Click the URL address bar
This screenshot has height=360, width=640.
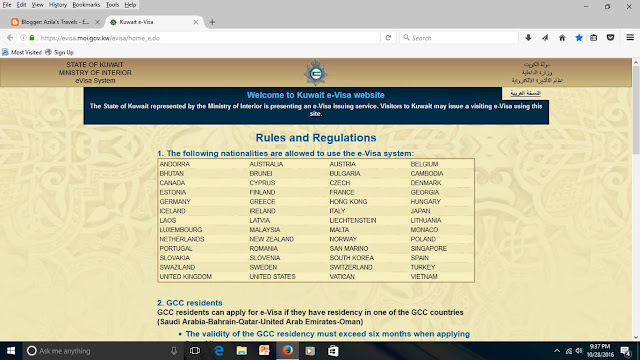pyautogui.click(x=209, y=38)
